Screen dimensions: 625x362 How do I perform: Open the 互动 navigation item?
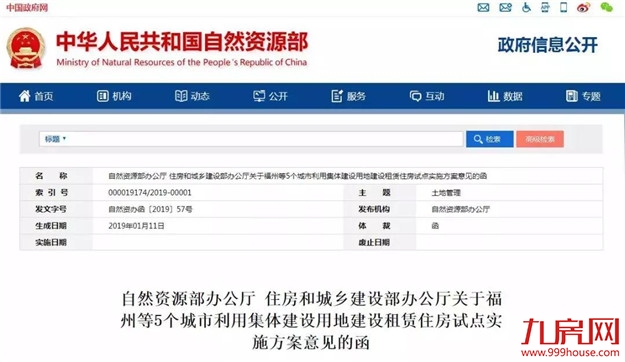tap(426, 96)
